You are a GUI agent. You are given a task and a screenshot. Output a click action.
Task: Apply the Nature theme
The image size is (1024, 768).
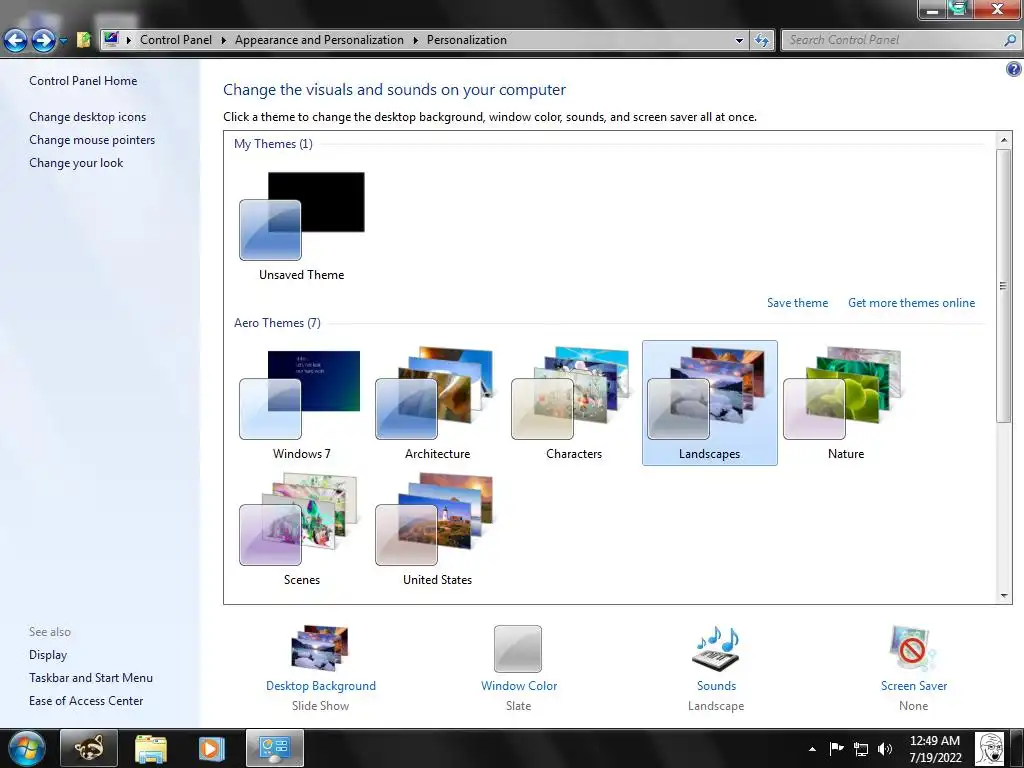coord(846,403)
